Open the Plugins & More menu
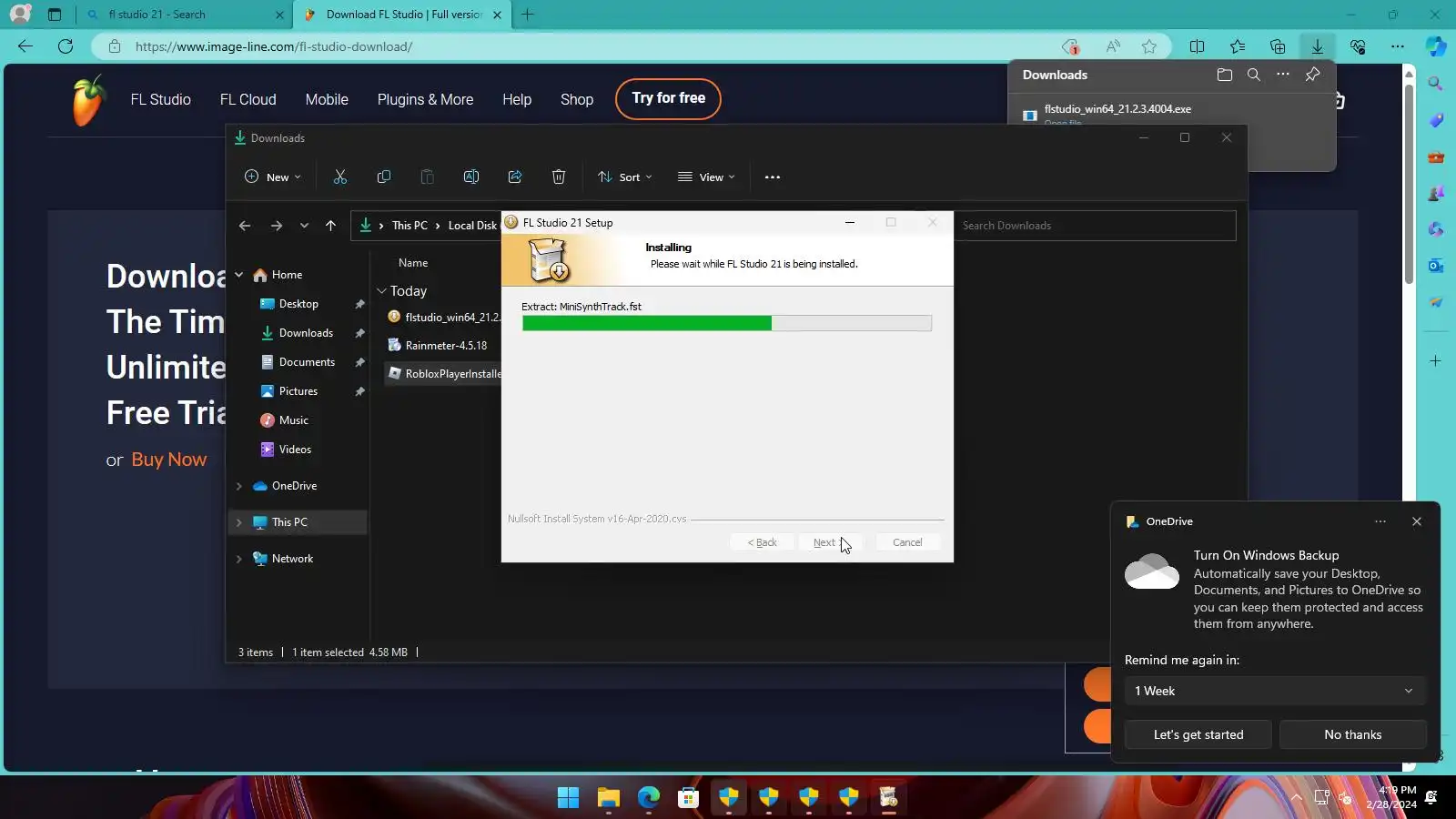Image resolution: width=1456 pixels, height=819 pixels. pos(425,100)
